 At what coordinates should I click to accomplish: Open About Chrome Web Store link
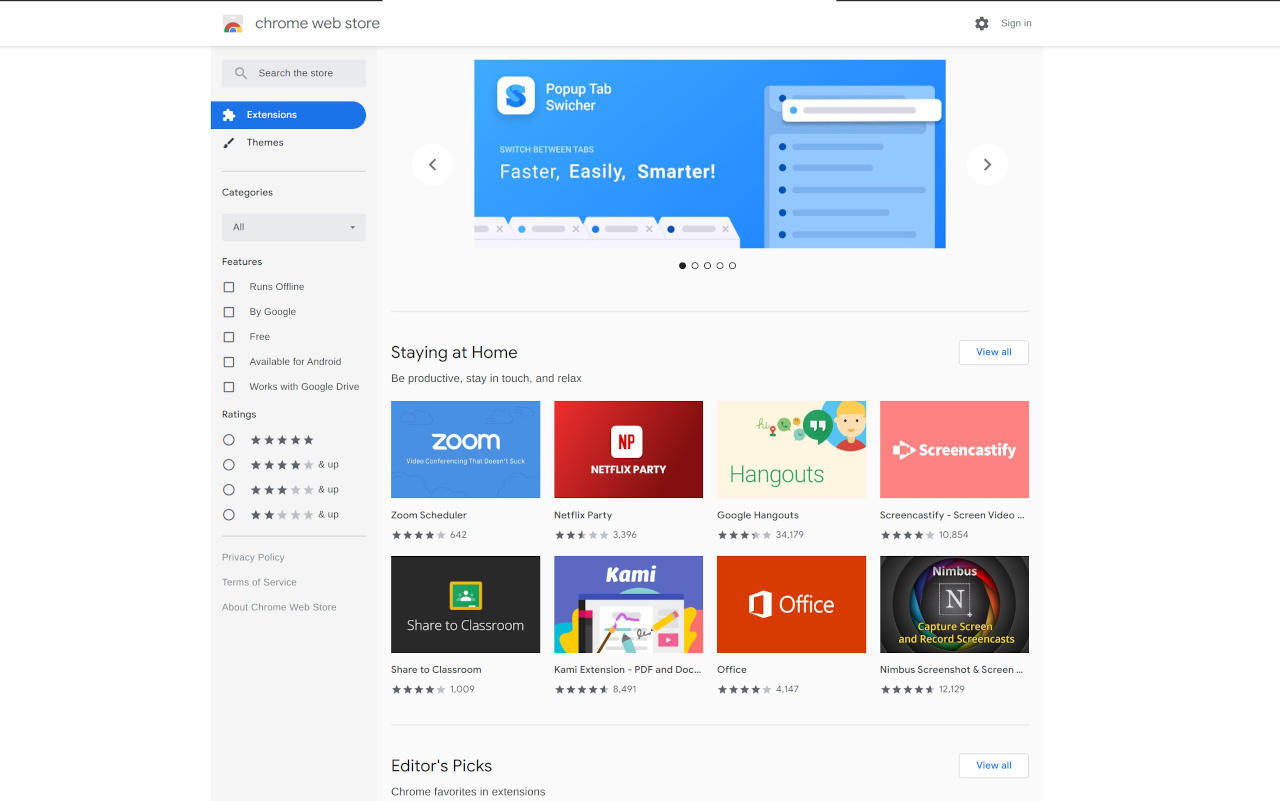click(x=279, y=607)
